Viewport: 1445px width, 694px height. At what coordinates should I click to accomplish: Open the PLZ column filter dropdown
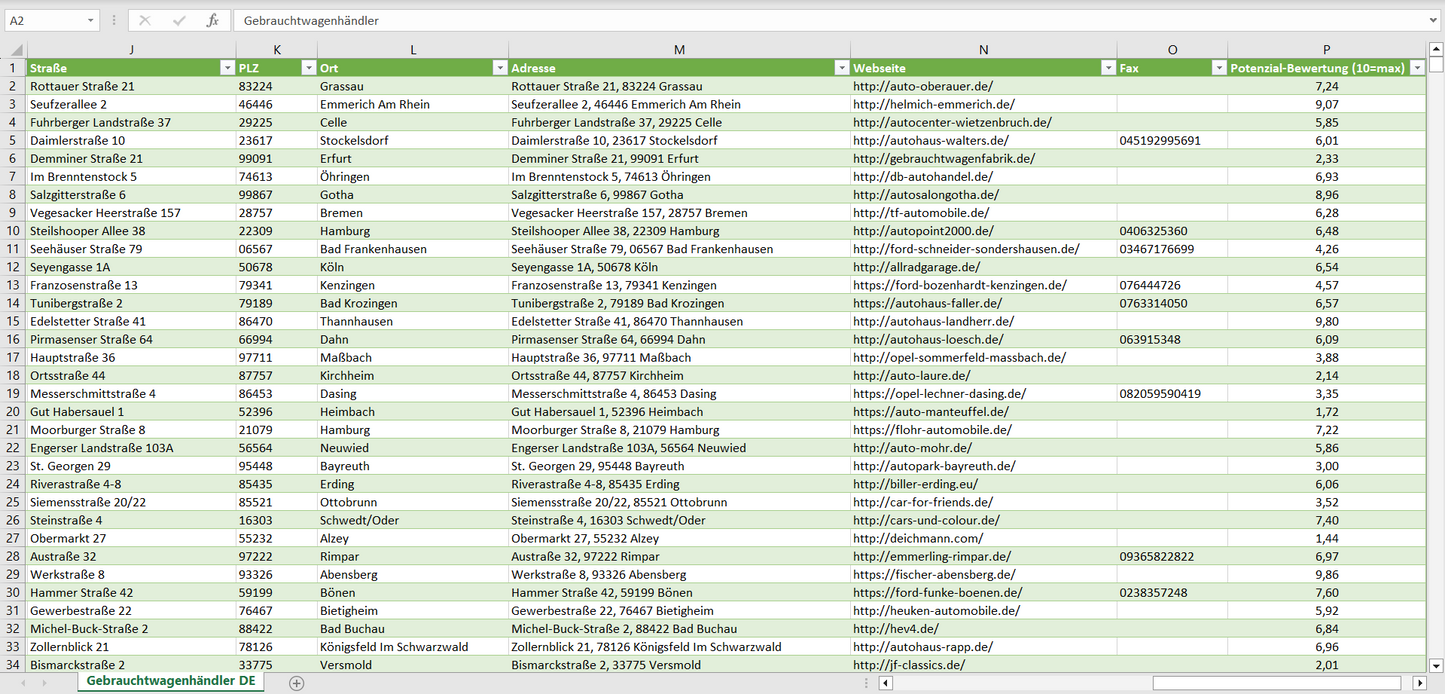click(307, 68)
